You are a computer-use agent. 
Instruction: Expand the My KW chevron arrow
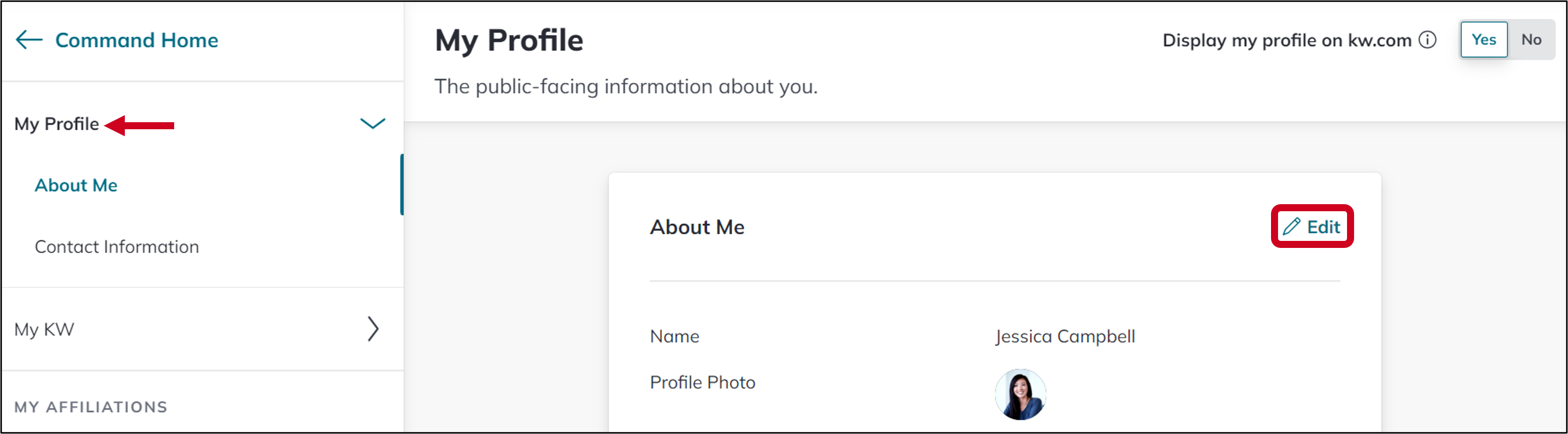[372, 329]
